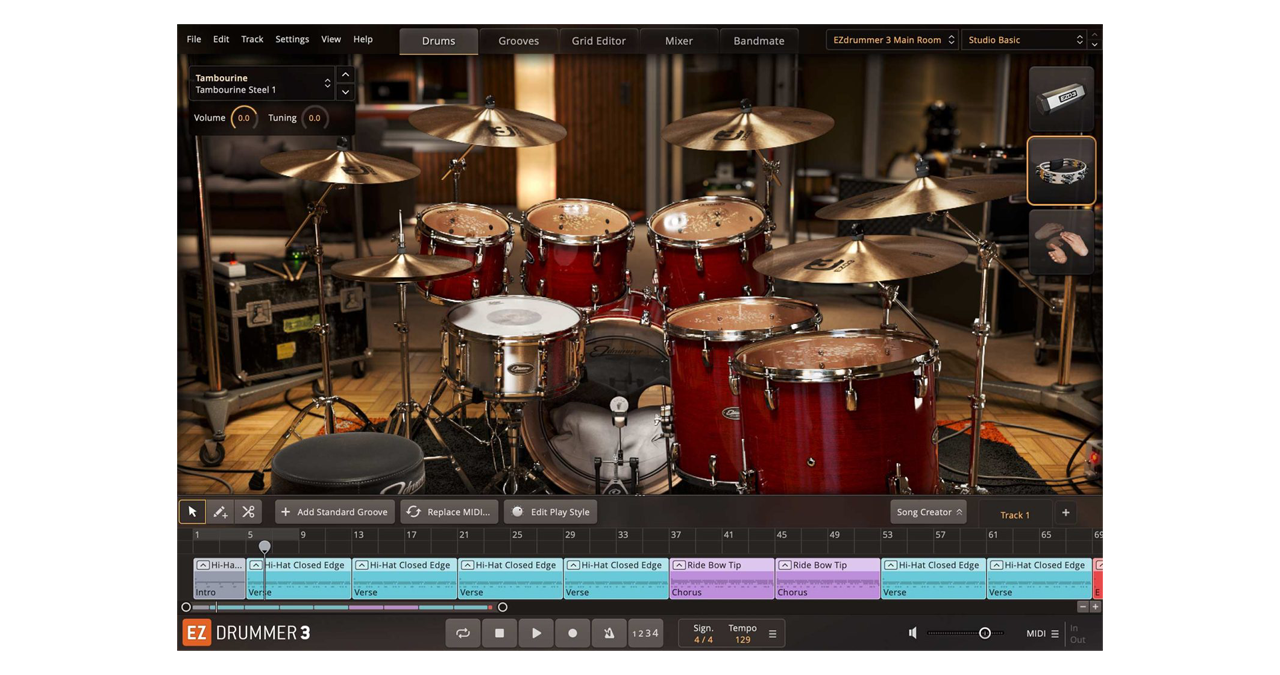Select the Intro song block
The width and height of the screenshot is (1280, 675).
219,579
